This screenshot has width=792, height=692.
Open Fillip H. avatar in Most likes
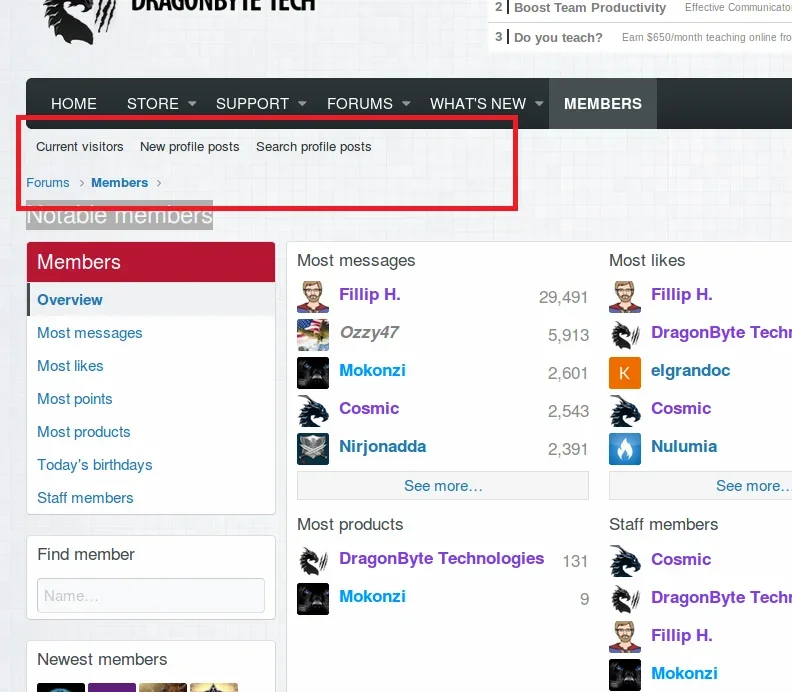(625, 297)
